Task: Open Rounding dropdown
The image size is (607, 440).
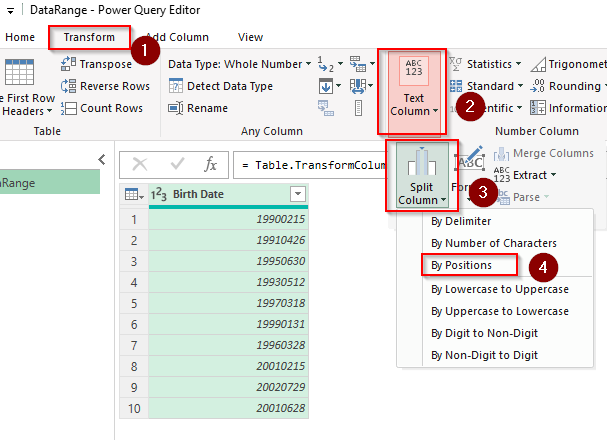Action: [x=568, y=86]
